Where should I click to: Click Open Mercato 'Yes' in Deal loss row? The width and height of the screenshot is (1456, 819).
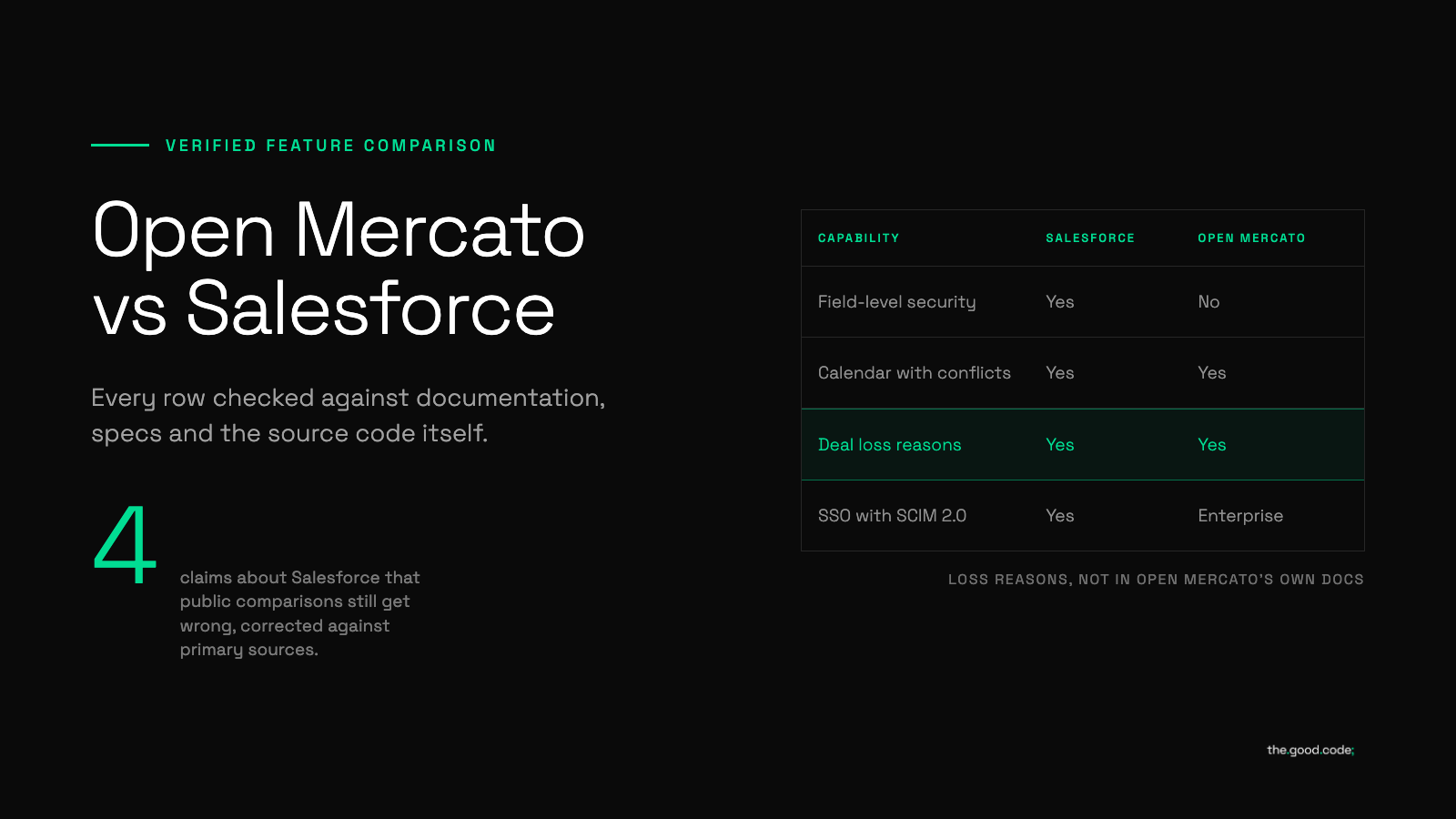tap(1212, 445)
